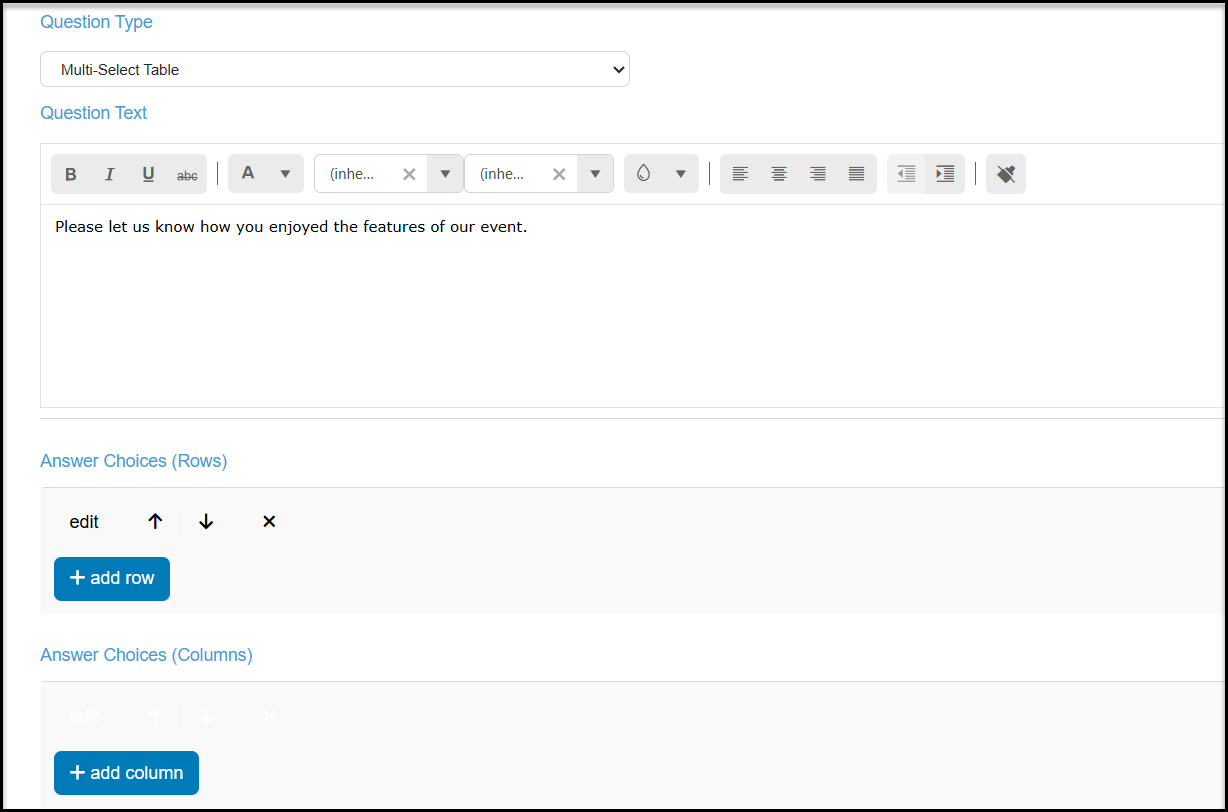This screenshot has width=1228, height=812.
Task: Align text to the right
Action: (x=818, y=174)
